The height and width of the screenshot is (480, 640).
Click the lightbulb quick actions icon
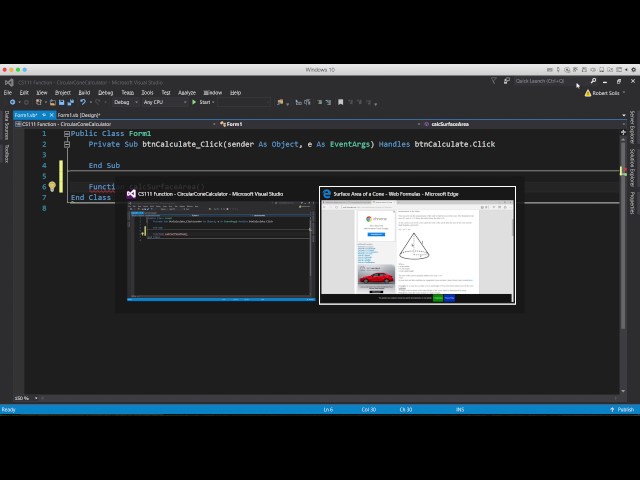(x=52, y=186)
